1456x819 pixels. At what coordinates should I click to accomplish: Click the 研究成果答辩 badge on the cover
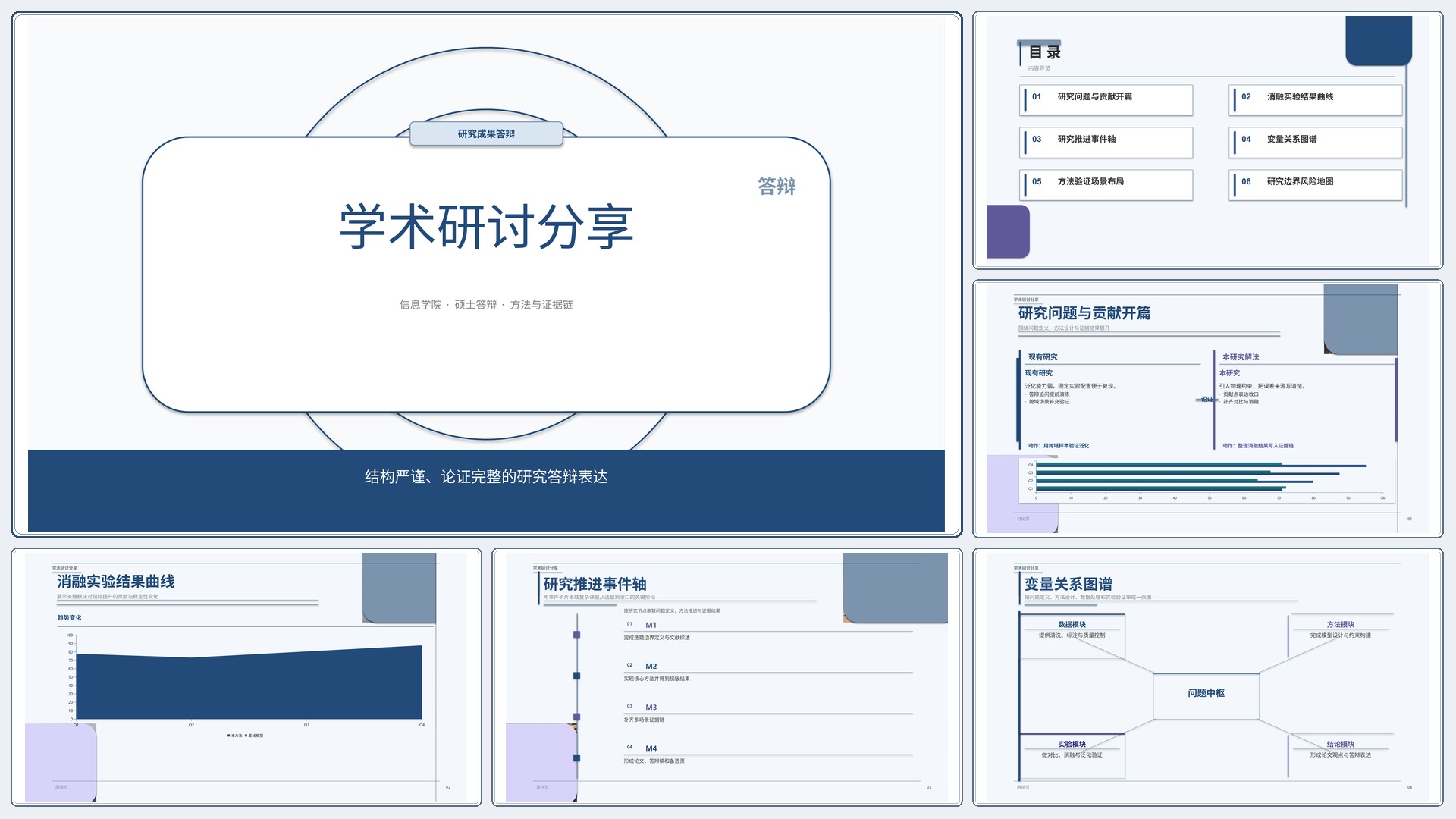(x=486, y=133)
